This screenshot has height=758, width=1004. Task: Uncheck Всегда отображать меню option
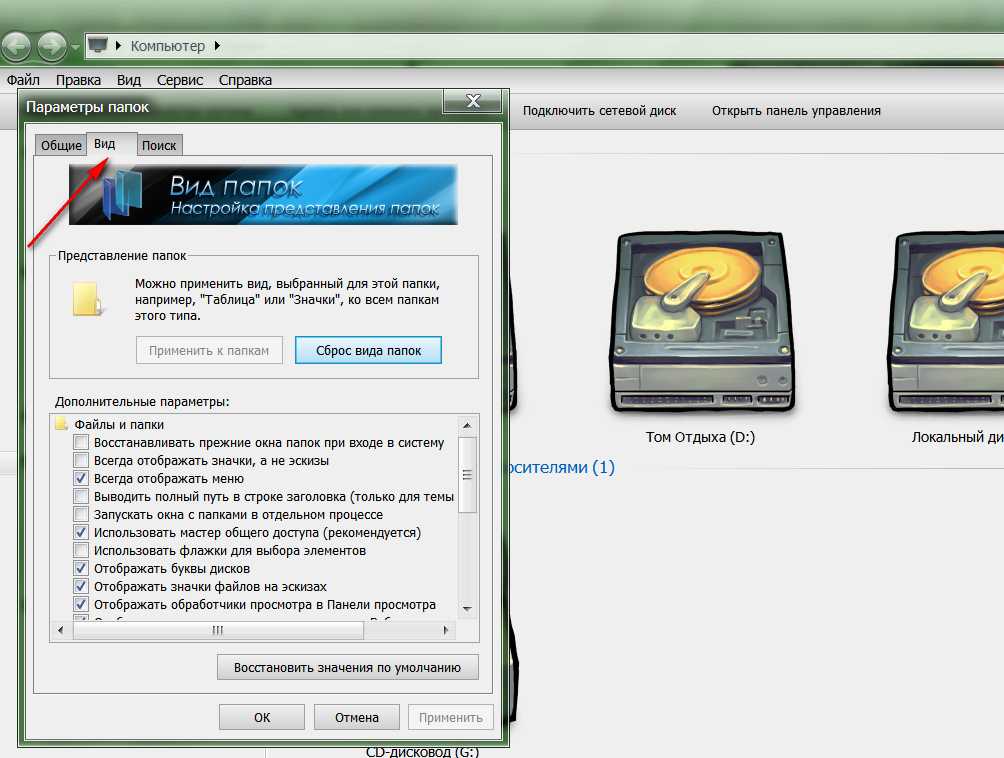(82, 479)
